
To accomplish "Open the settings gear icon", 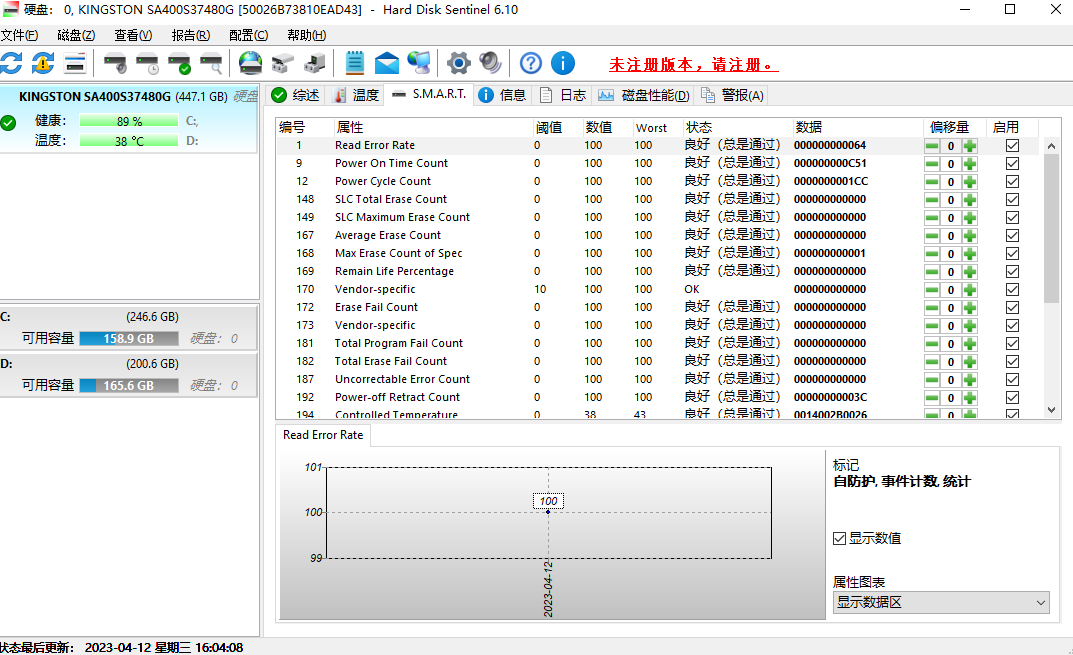I will click(458, 62).
